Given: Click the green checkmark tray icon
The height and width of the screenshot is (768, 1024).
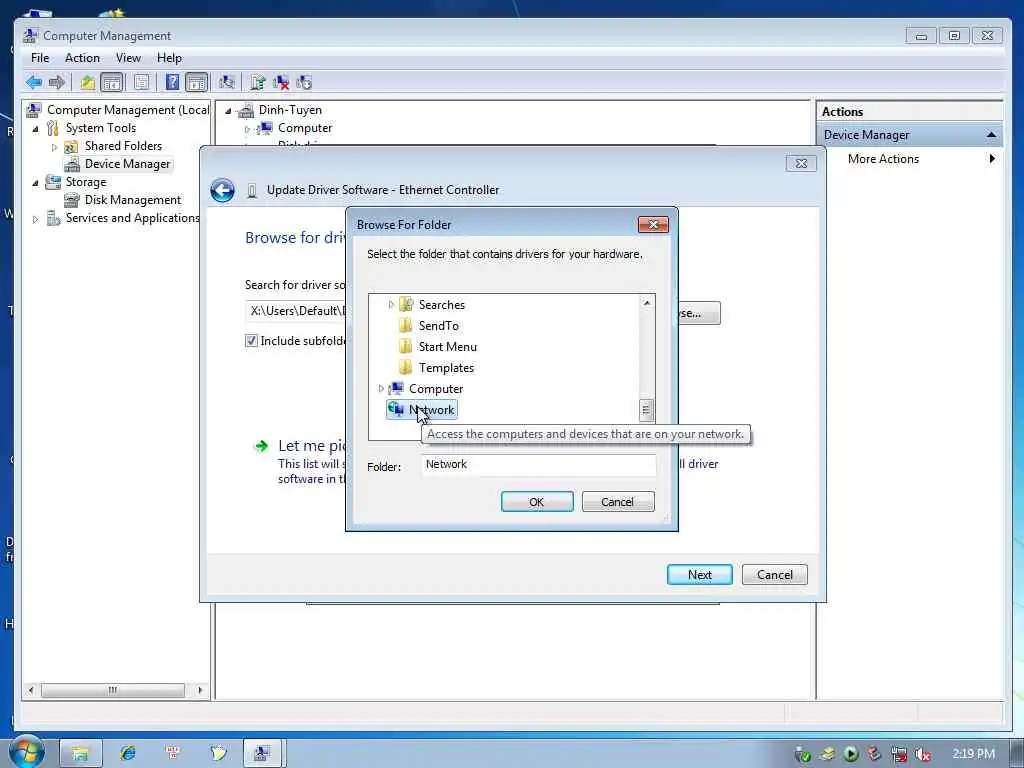Looking at the screenshot, I should tap(803, 755).
